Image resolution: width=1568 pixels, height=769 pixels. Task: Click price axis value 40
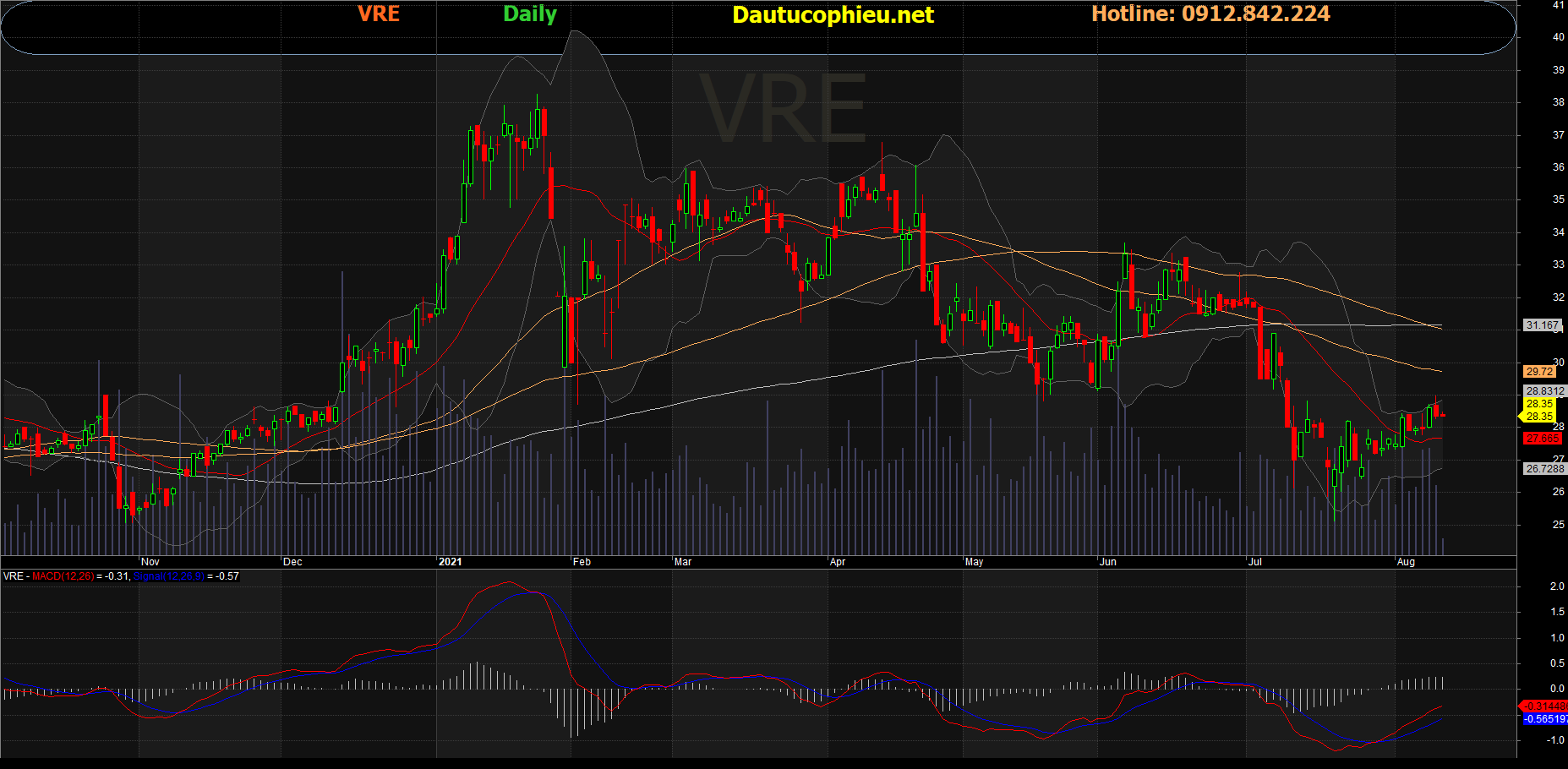(x=1558, y=37)
